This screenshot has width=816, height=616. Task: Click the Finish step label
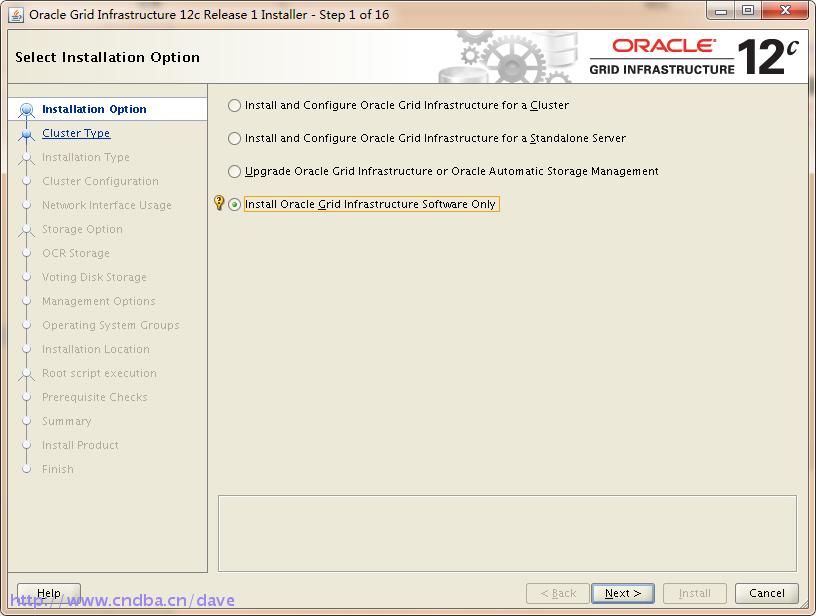click(58, 469)
